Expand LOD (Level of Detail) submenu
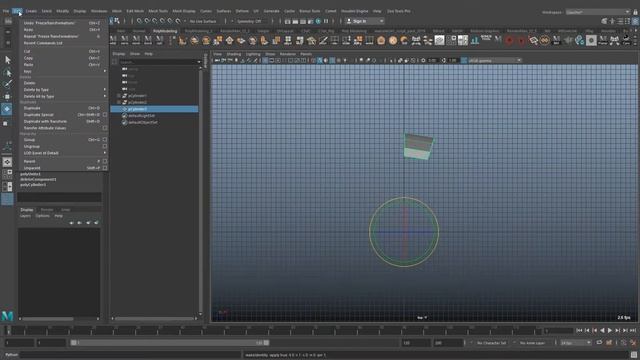The width and height of the screenshot is (640, 360). tap(105, 153)
